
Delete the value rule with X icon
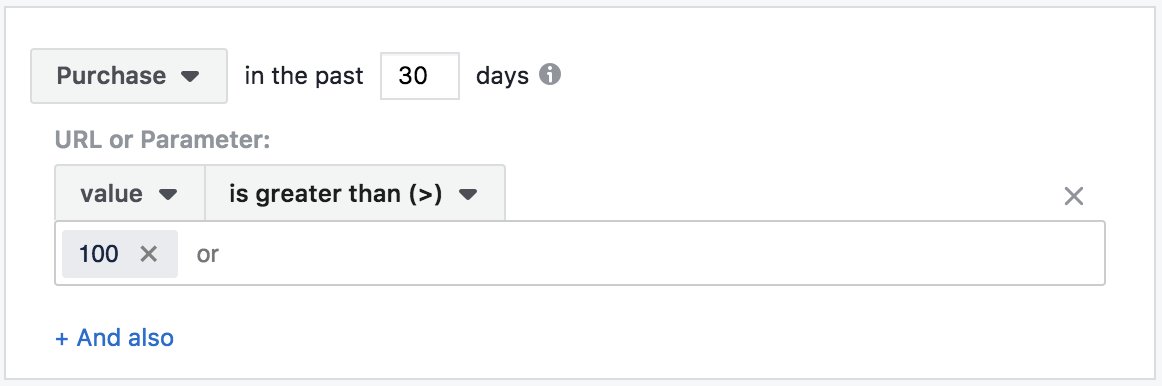(1074, 196)
